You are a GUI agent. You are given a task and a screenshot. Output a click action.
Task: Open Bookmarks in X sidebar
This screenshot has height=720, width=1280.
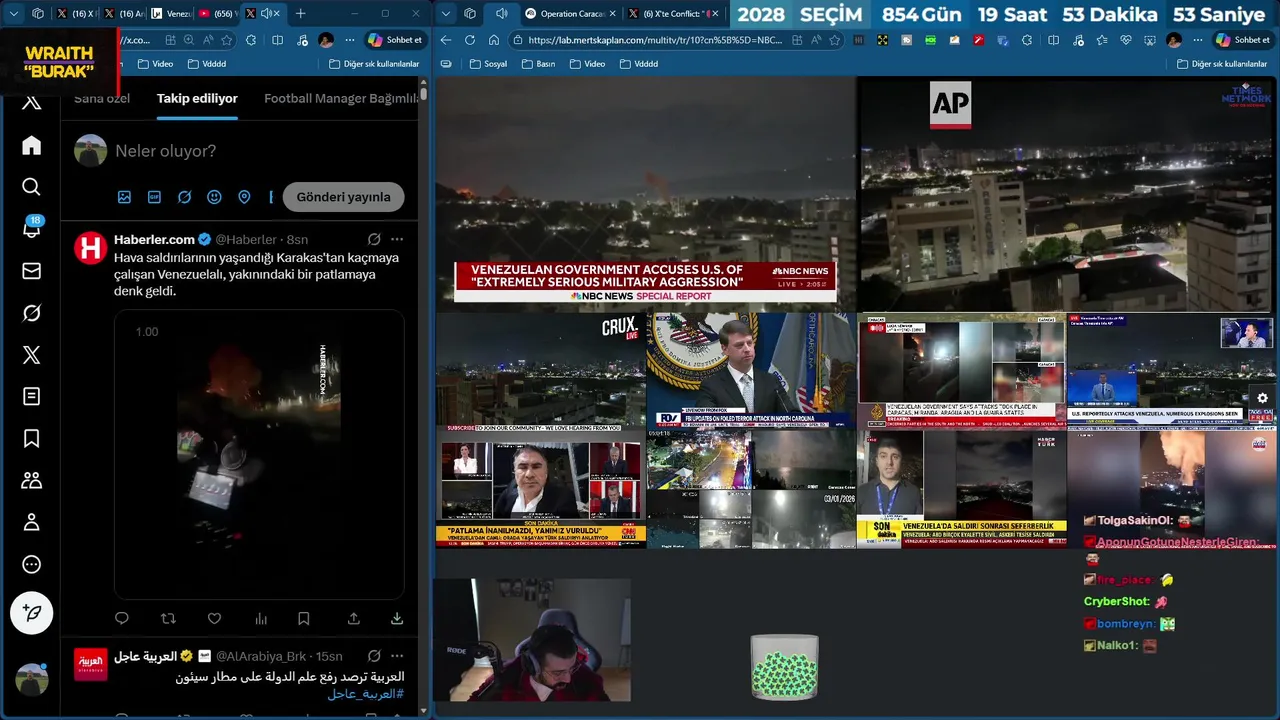(x=31, y=438)
